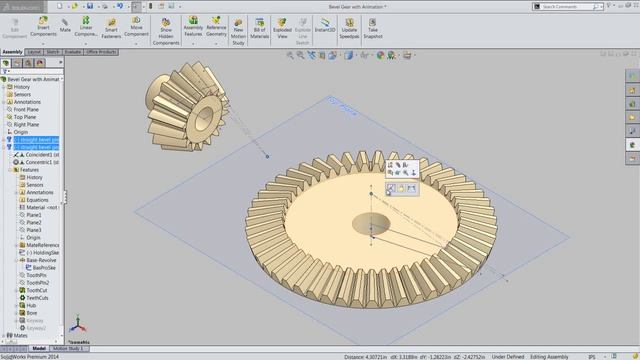640x360 pixels.
Task: Click the Undo arrow icon
Action: click(x=120, y=6)
